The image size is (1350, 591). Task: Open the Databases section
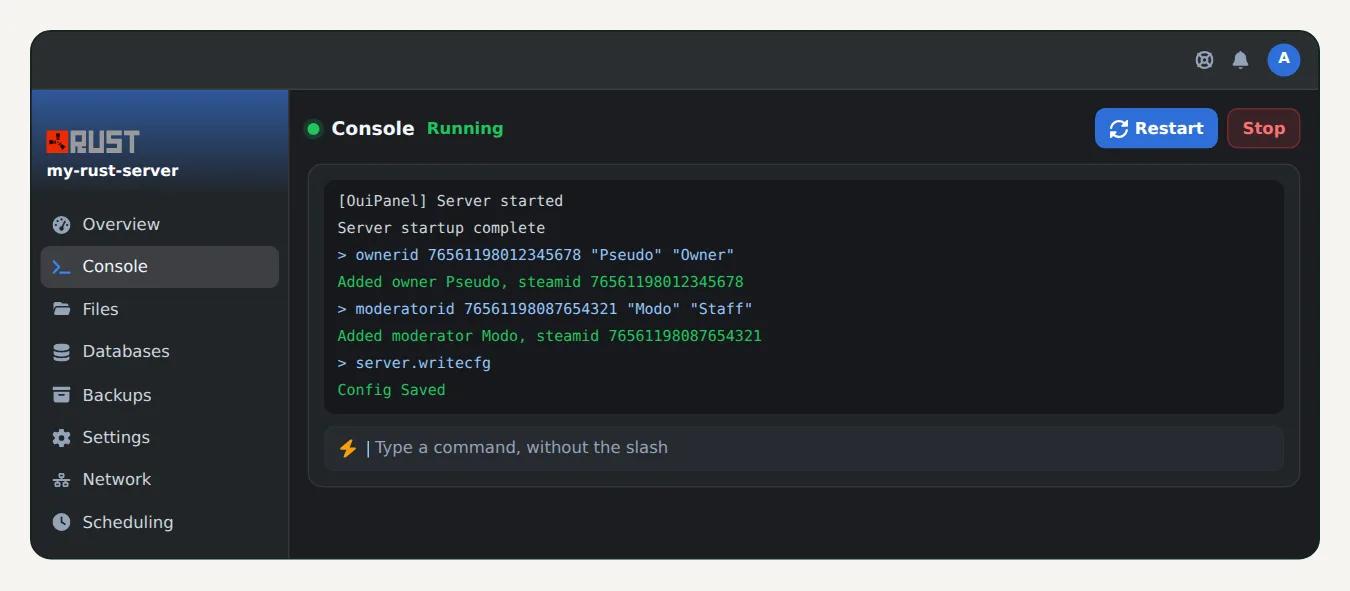160,352
